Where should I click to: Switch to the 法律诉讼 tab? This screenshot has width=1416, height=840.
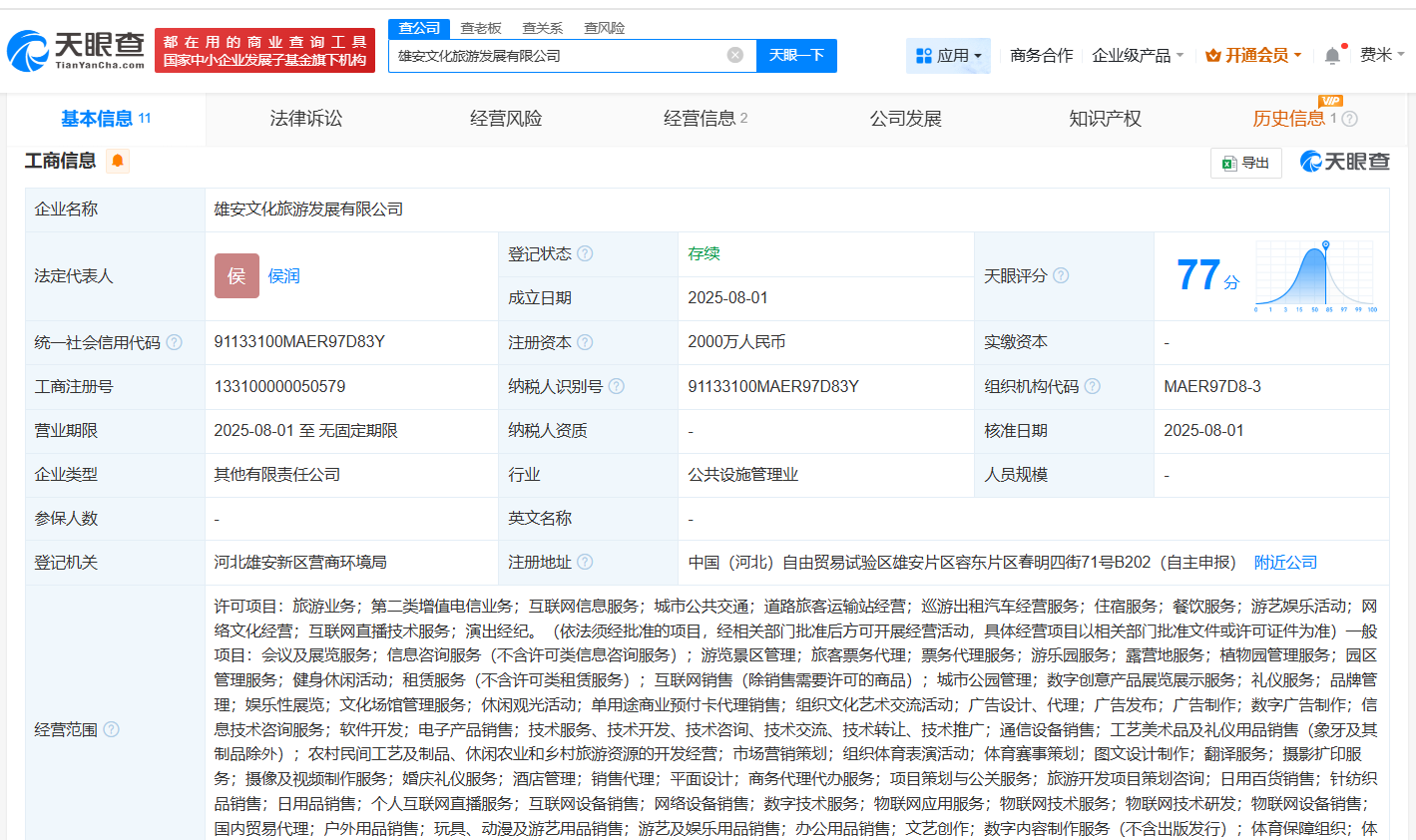pos(306,119)
